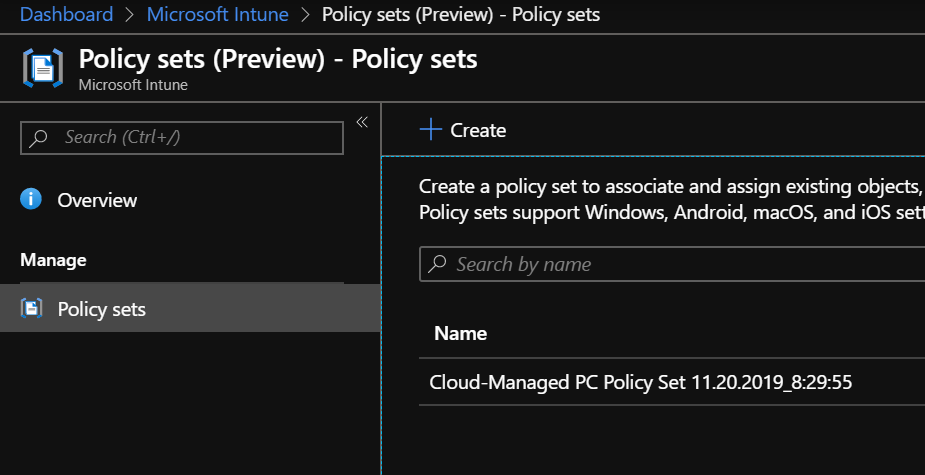Click the plus icon beside Create
Image resolution: width=925 pixels, height=475 pixels.
(430, 130)
